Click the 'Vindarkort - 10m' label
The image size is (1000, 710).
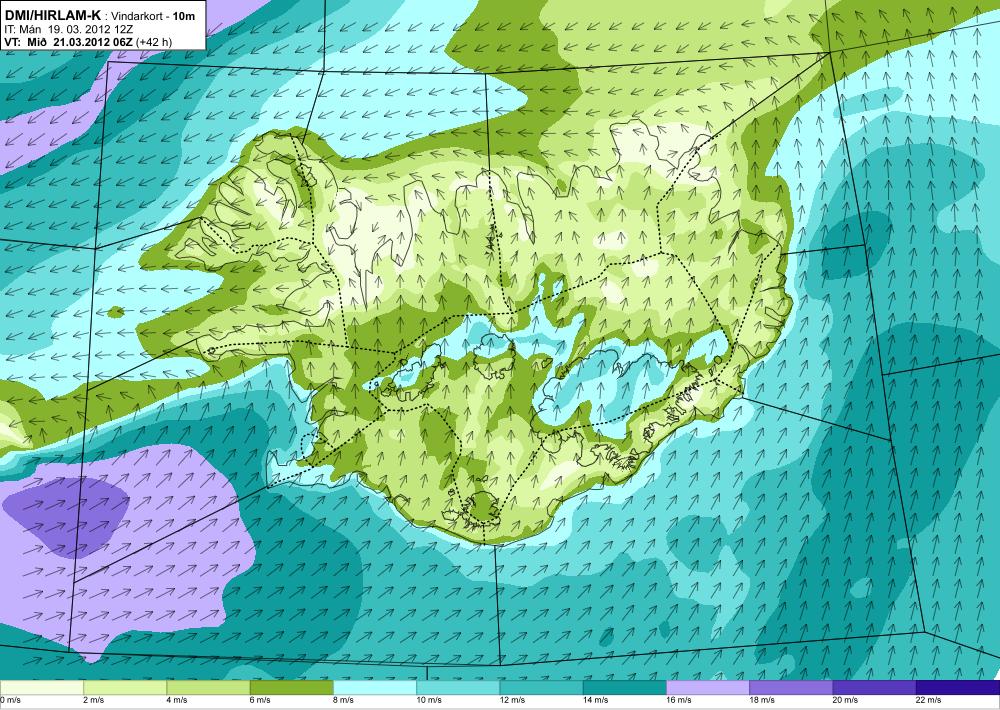point(153,17)
